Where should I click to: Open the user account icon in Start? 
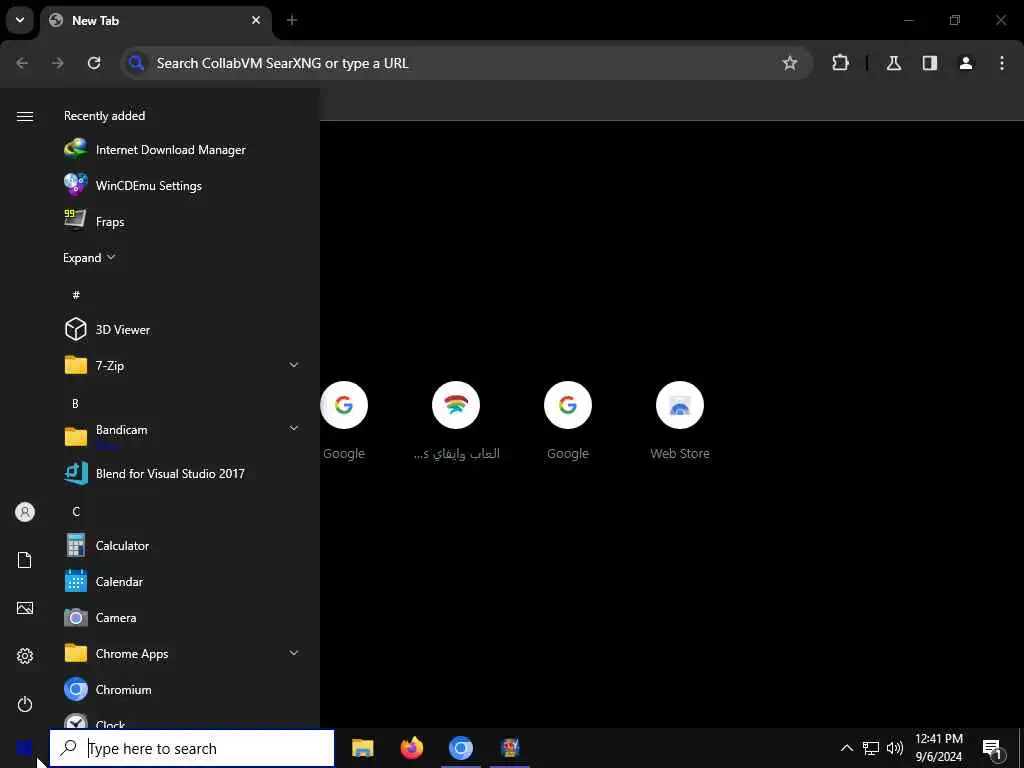(25, 512)
